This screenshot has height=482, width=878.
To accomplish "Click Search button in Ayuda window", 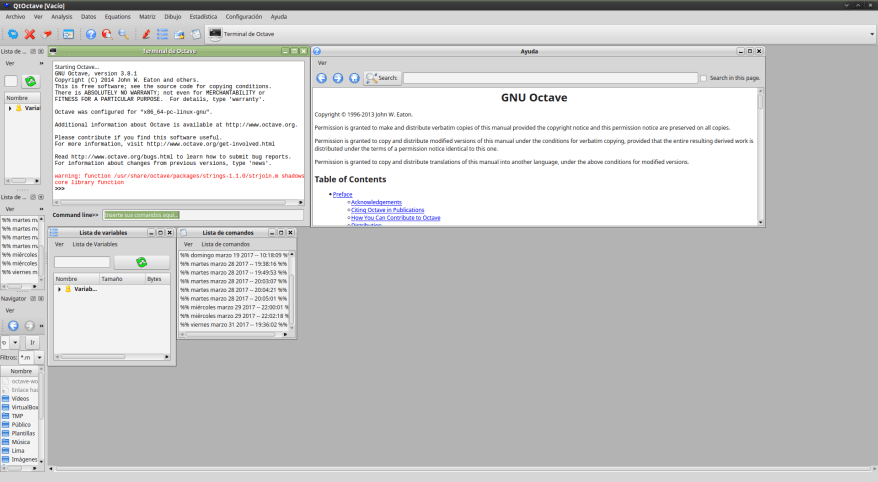I will click(382, 78).
